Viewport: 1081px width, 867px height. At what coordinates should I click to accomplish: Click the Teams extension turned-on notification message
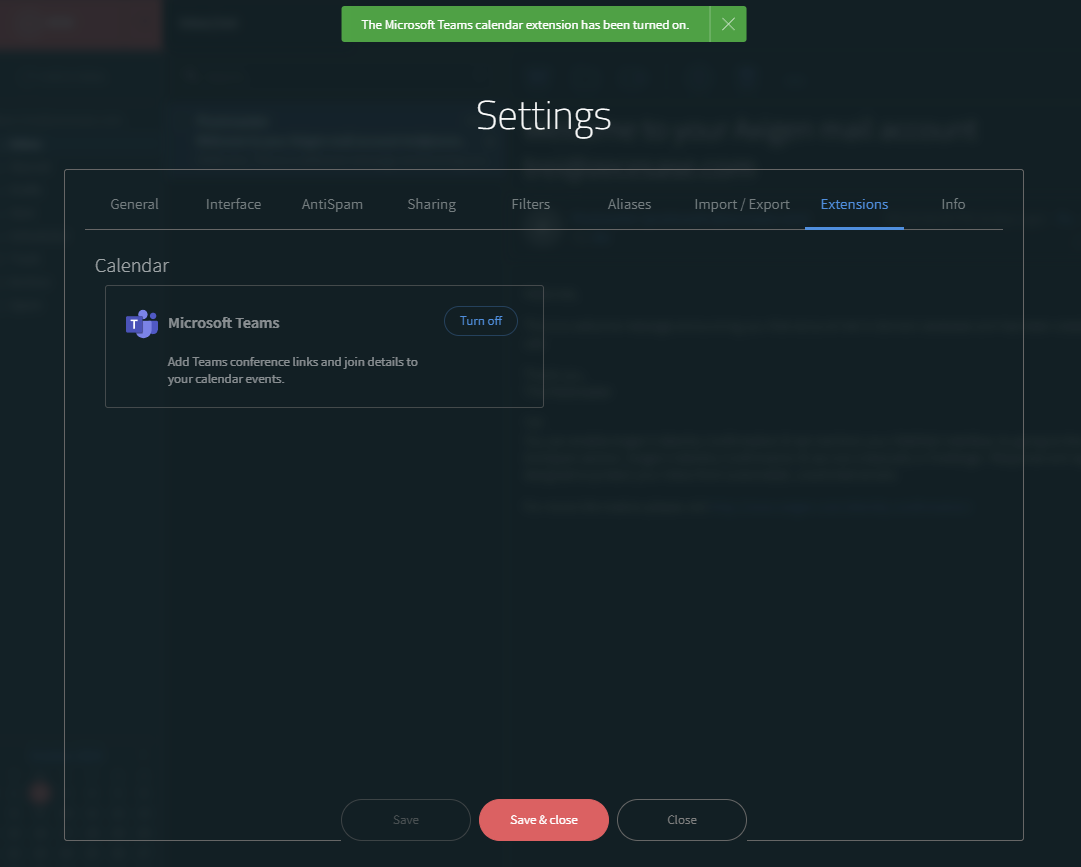525,25
